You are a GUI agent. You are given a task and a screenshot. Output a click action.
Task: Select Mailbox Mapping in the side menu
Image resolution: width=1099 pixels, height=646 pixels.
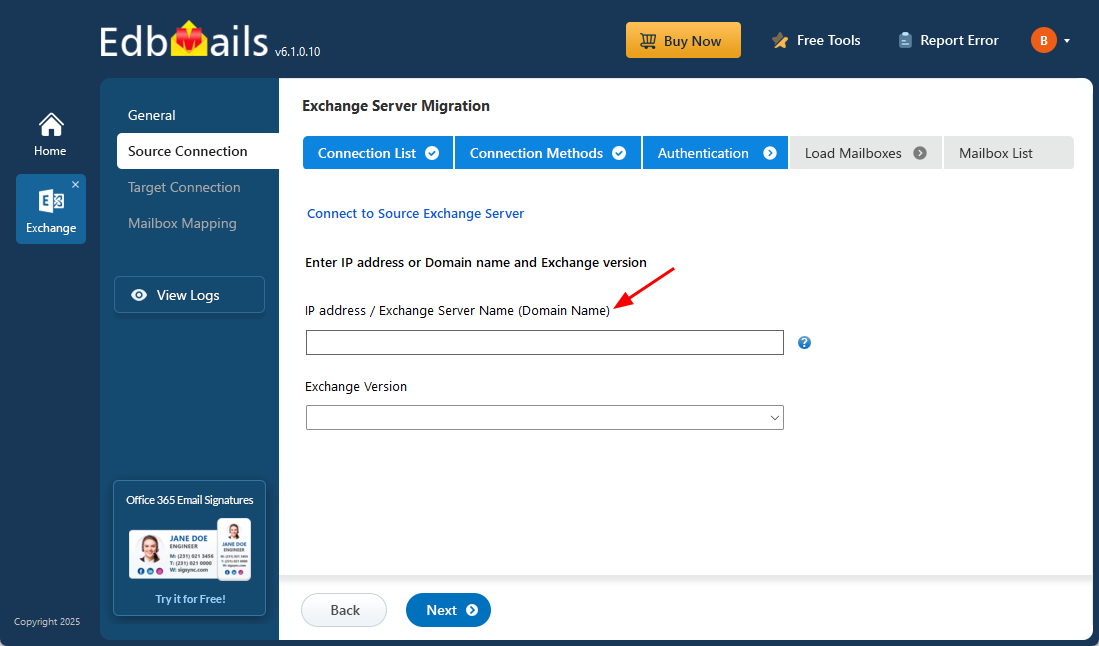coord(182,224)
